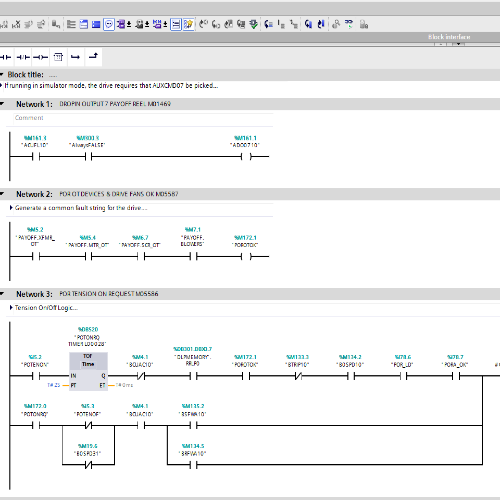The height and width of the screenshot is (500, 500).
Task: Expand the 'Generate a common fault string' comment
Action: pos(11,208)
